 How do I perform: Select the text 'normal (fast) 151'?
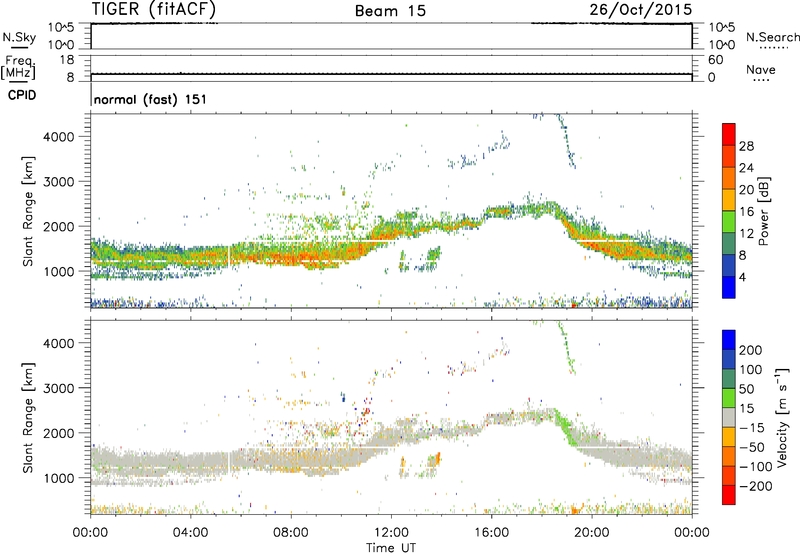tap(151, 99)
